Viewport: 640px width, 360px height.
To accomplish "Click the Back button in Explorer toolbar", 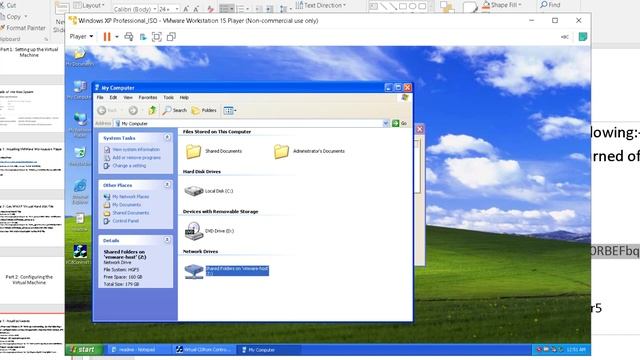I will [107, 110].
